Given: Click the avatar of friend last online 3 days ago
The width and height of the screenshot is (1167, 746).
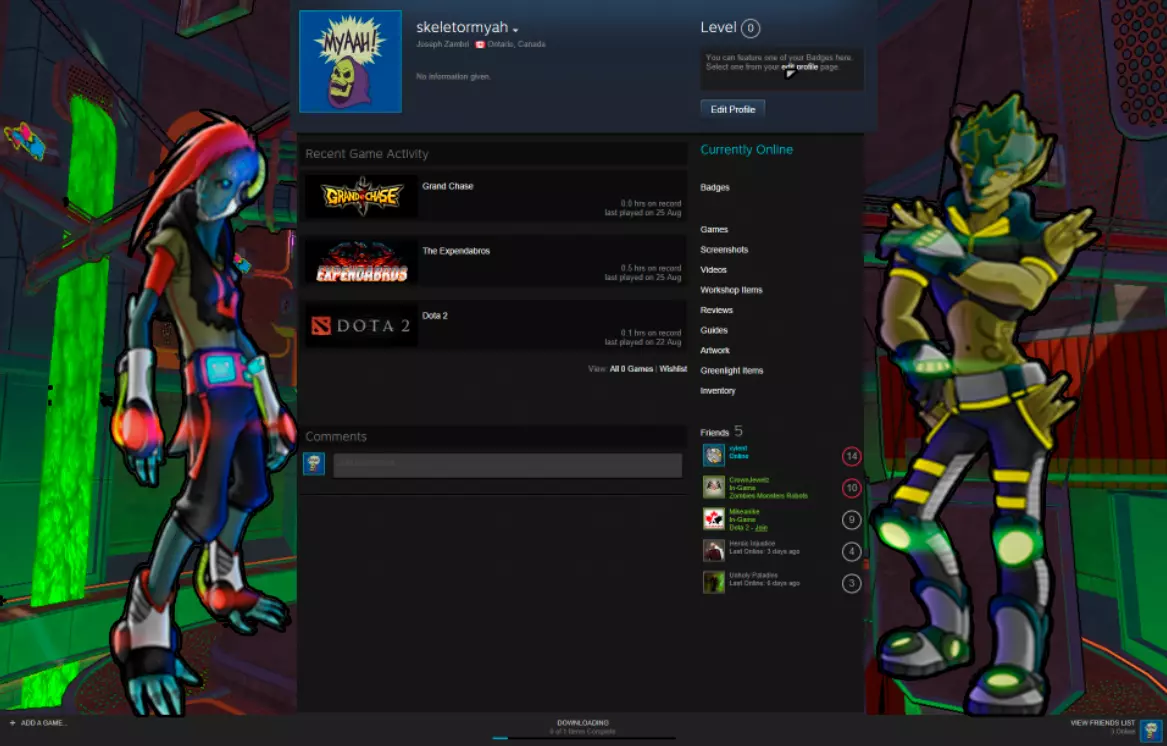Looking at the screenshot, I should 714,550.
